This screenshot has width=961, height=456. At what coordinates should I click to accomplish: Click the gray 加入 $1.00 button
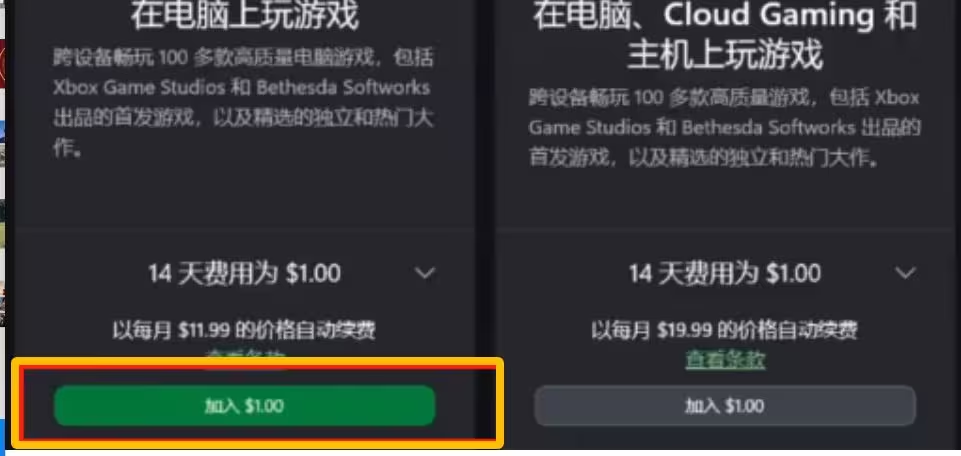[725, 406]
